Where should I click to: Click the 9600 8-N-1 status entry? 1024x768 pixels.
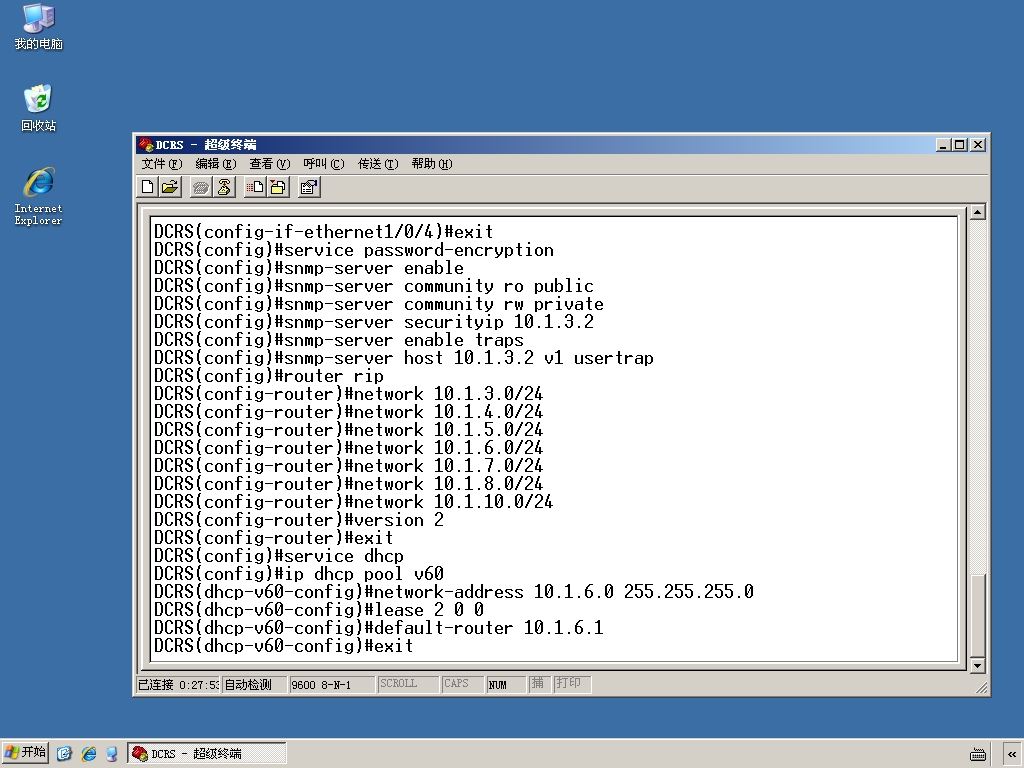[332, 684]
